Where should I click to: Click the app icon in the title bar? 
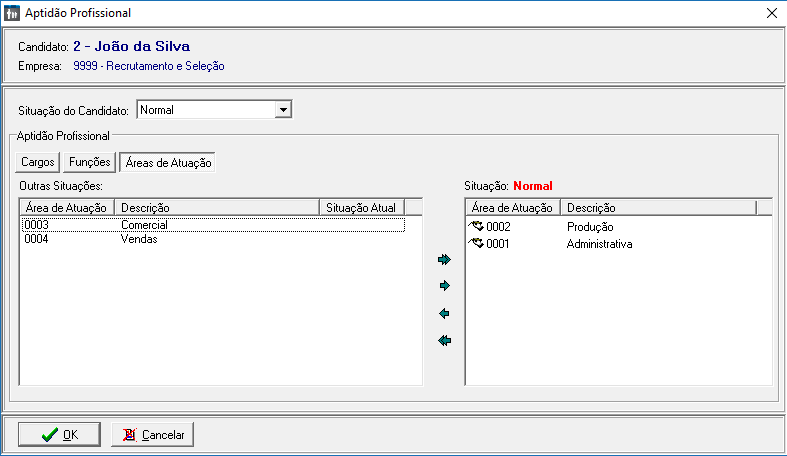[12, 13]
